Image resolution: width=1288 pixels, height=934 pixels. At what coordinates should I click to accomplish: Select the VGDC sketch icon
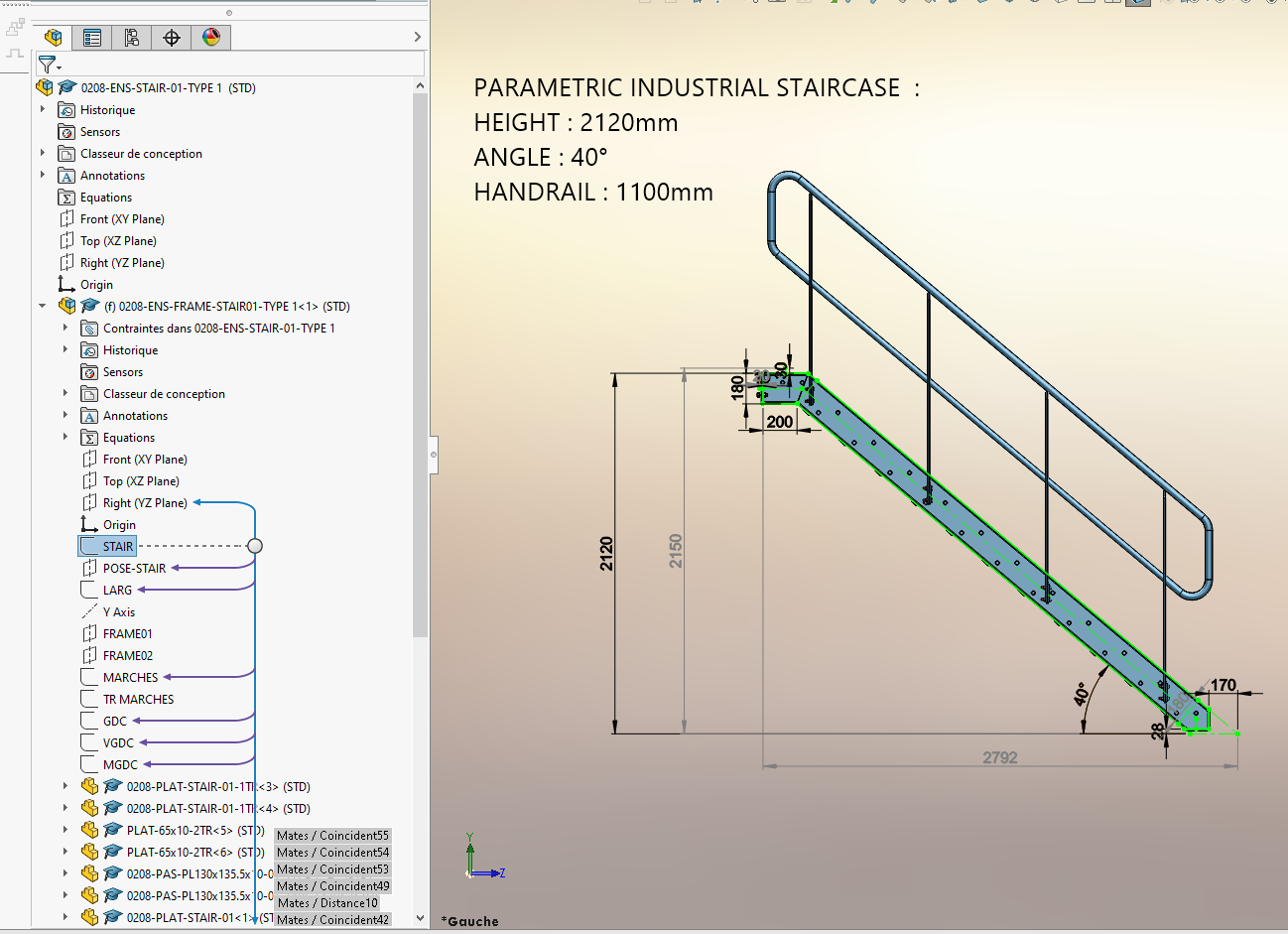(x=89, y=743)
